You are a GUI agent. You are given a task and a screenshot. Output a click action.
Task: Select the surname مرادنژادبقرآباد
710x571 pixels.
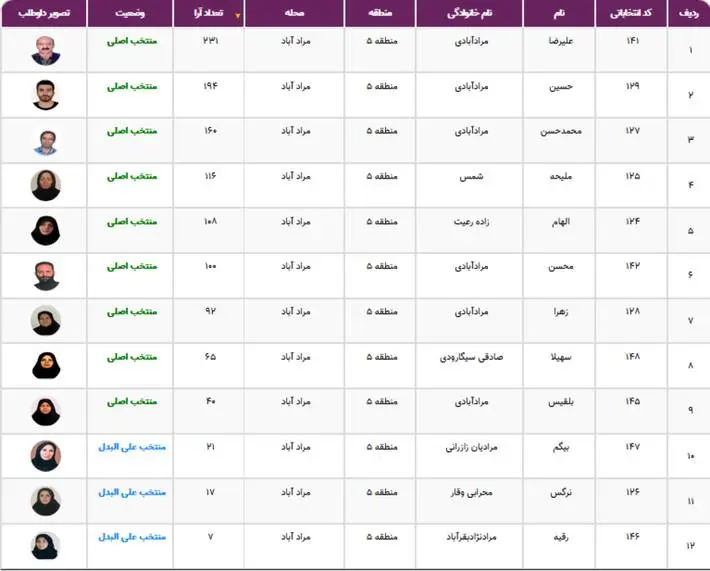(x=471, y=537)
